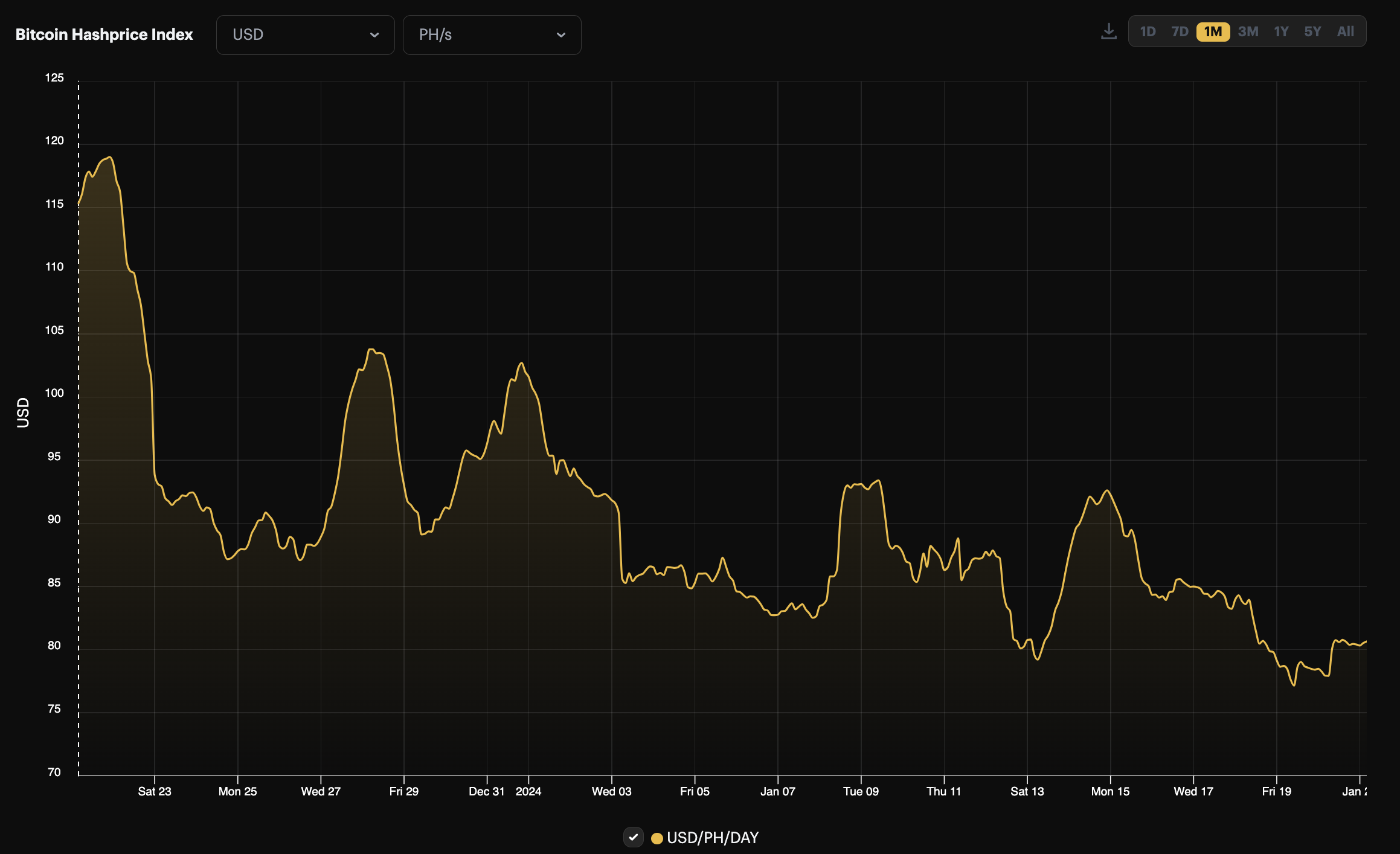Click the 3M time range button
The image size is (1400, 854).
[1248, 31]
